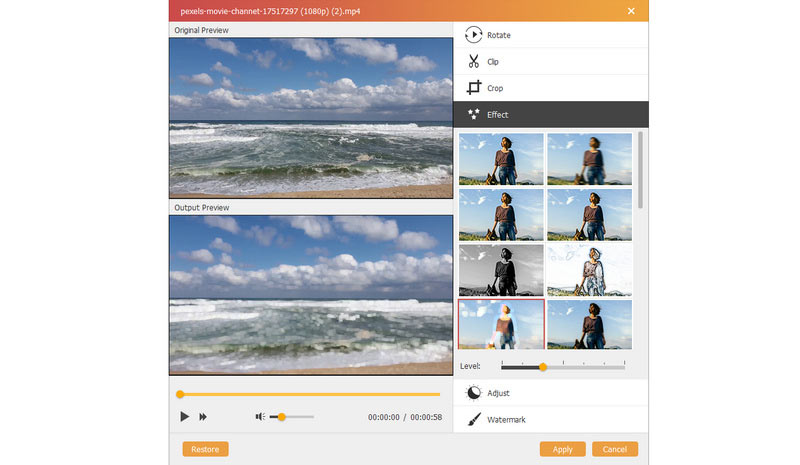Click the effect Level slider handle
The height and width of the screenshot is (465, 800).
(543, 367)
